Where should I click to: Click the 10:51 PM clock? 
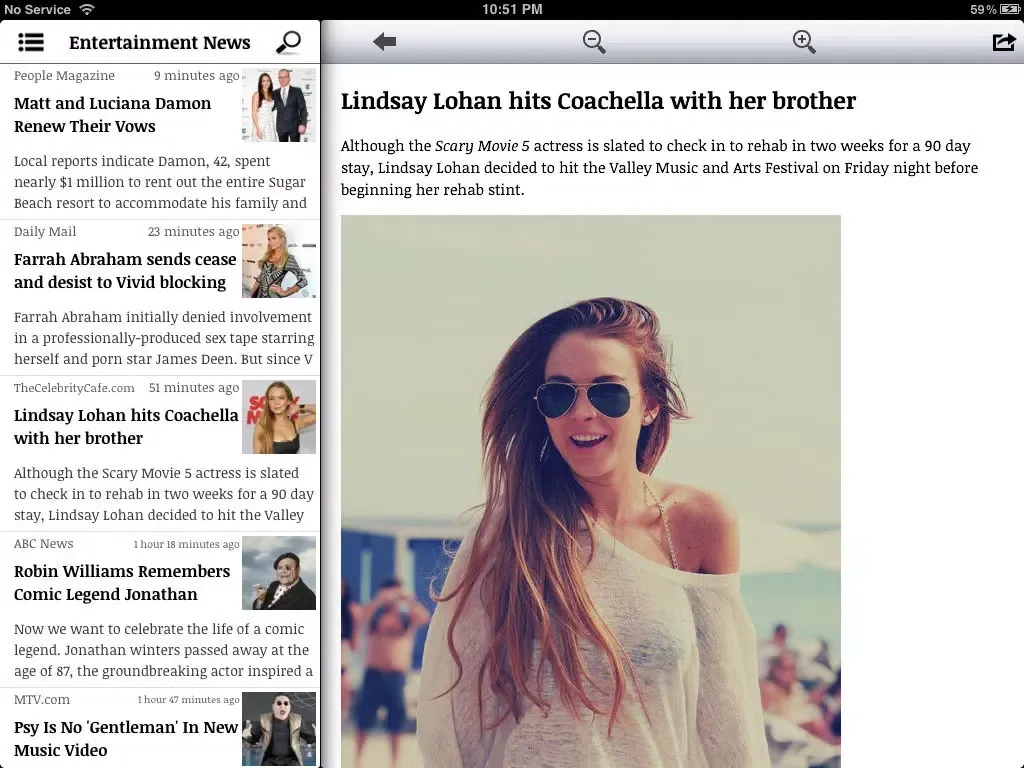point(512,9)
